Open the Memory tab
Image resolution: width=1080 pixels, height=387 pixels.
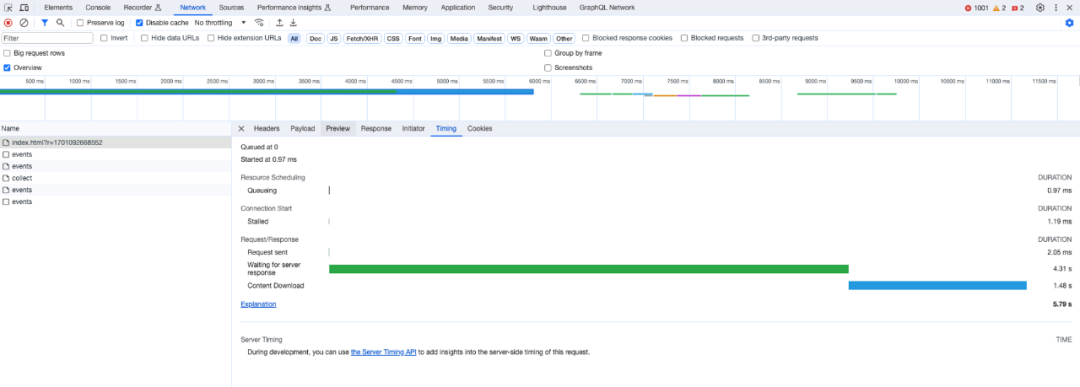tap(415, 8)
